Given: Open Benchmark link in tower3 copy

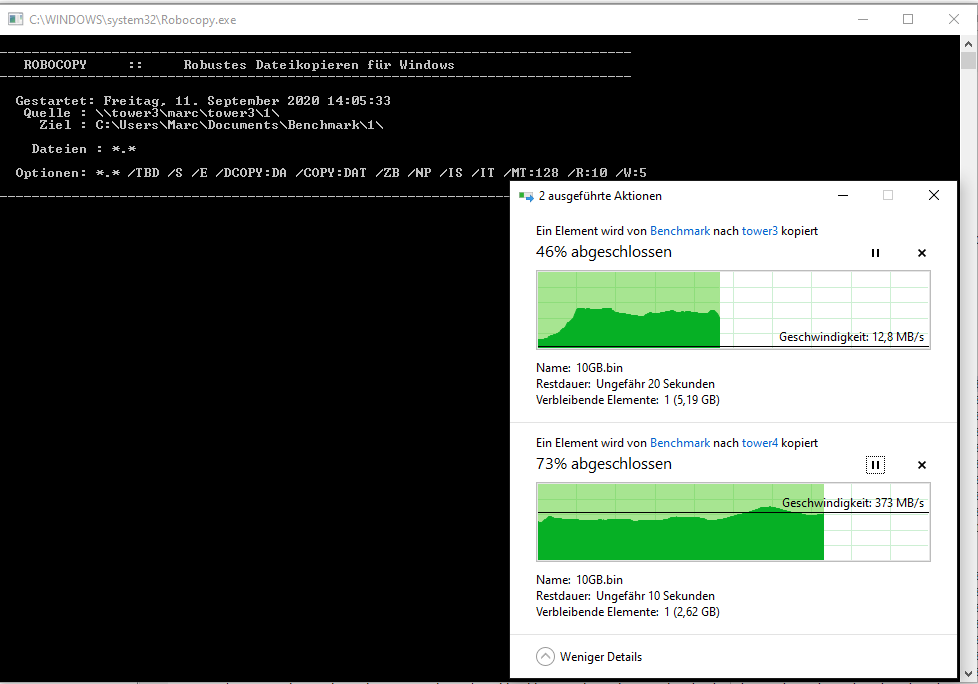Looking at the screenshot, I should (680, 231).
